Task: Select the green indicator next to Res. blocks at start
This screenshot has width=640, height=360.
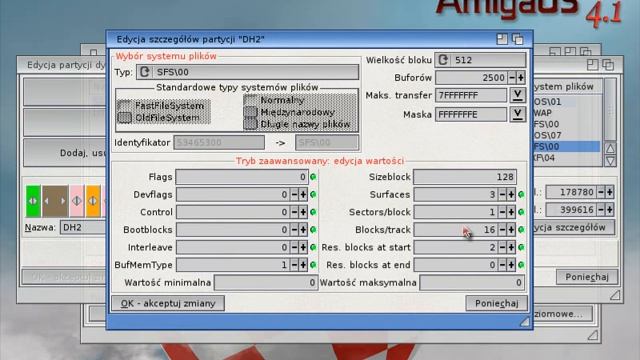Action: [x=521, y=247]
